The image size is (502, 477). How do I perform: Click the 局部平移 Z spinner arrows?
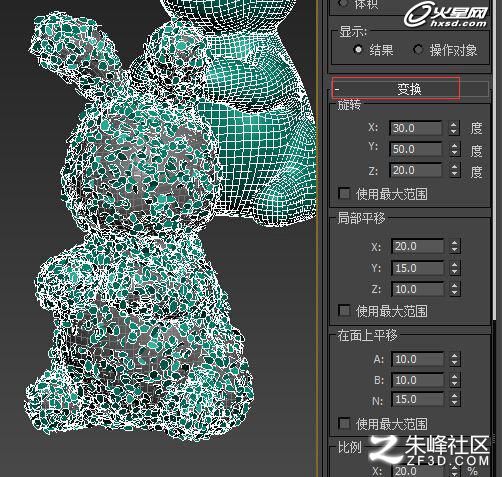click(455, 289)
